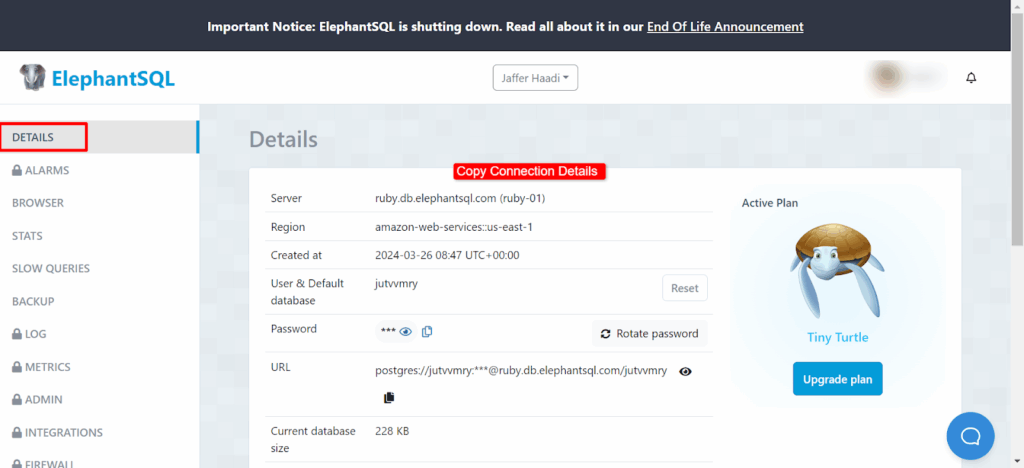Viewport: 1024px width, 468px height.
Task: Click the ElephantSQL elephant logo
Action: [x=34, y=78]
